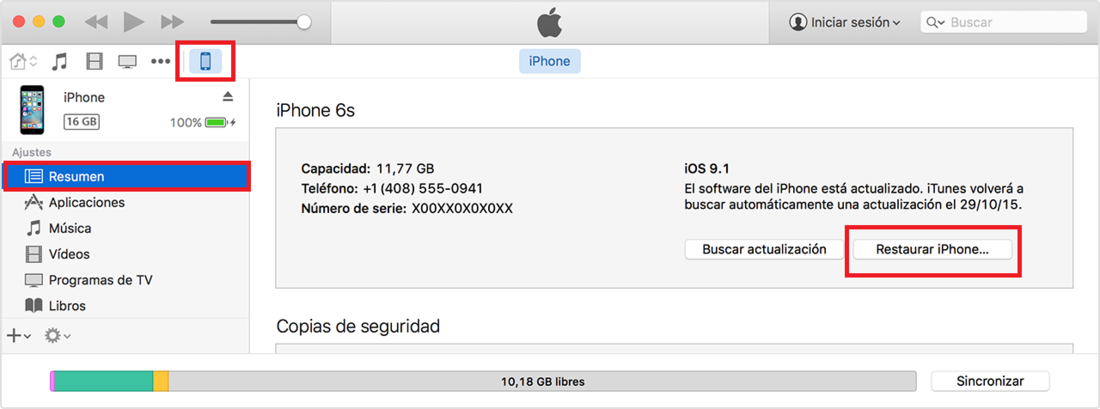Skip ahead with the fast-forward button

[172, 22]
